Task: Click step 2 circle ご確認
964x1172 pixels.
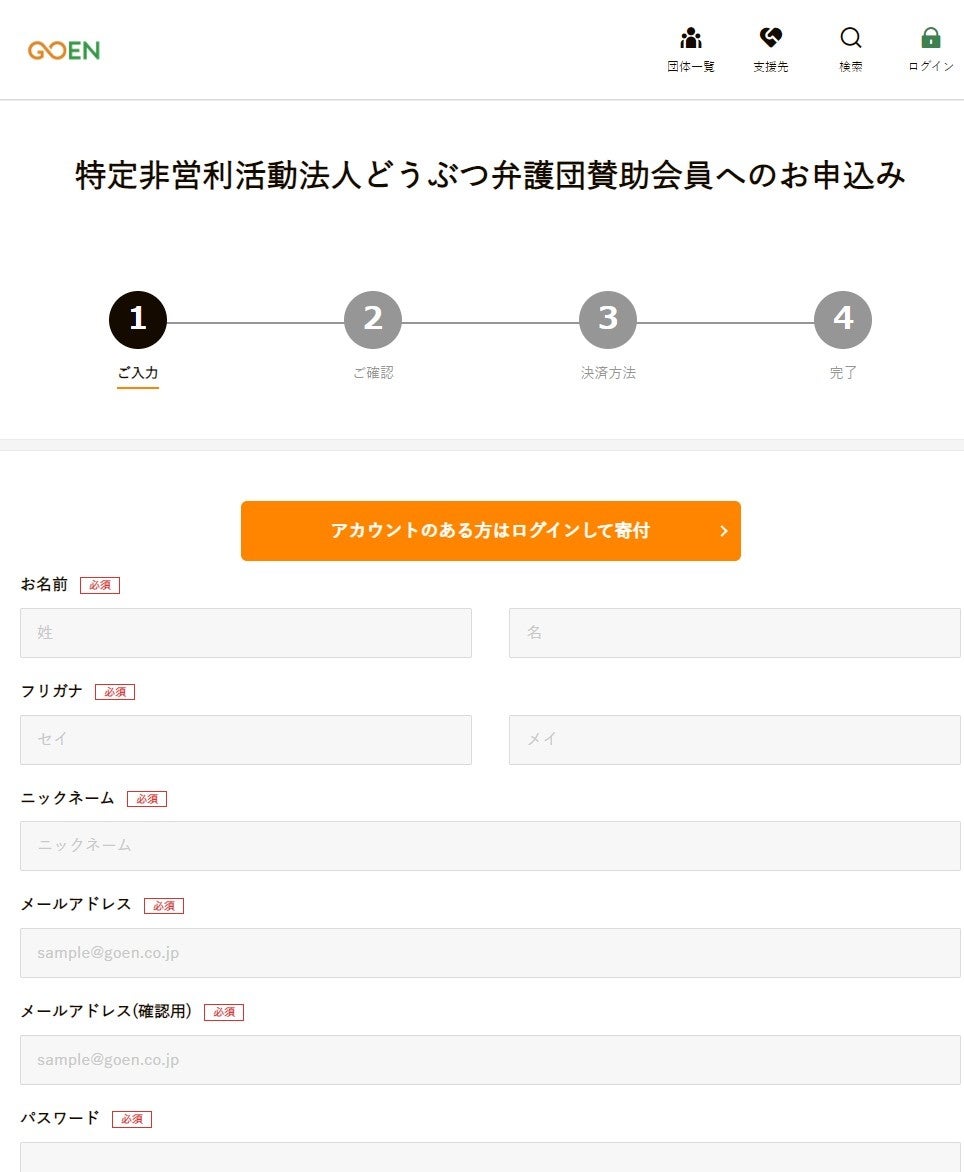Action: 373,320
